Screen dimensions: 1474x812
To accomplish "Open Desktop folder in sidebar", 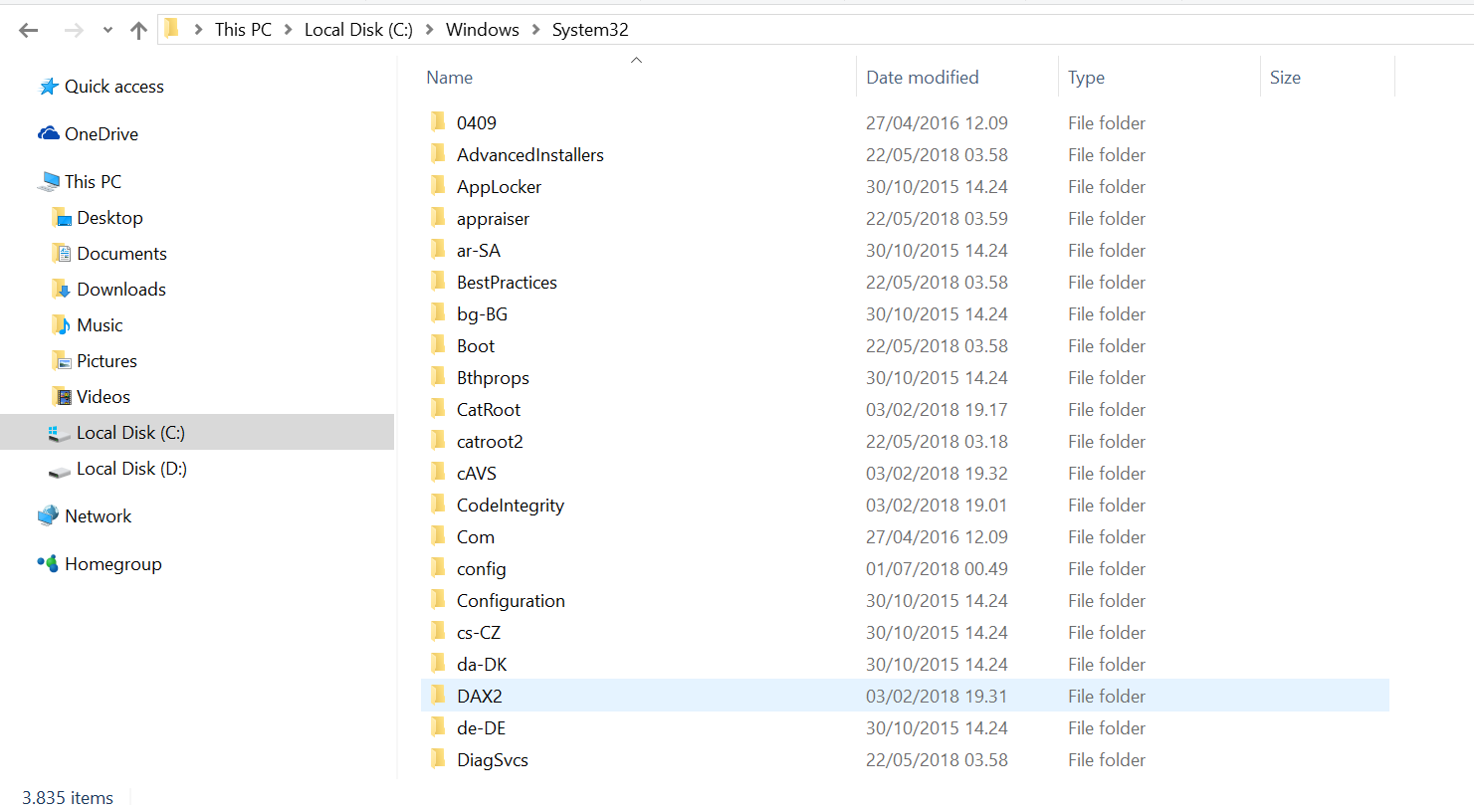I will (x=110, y=218).
